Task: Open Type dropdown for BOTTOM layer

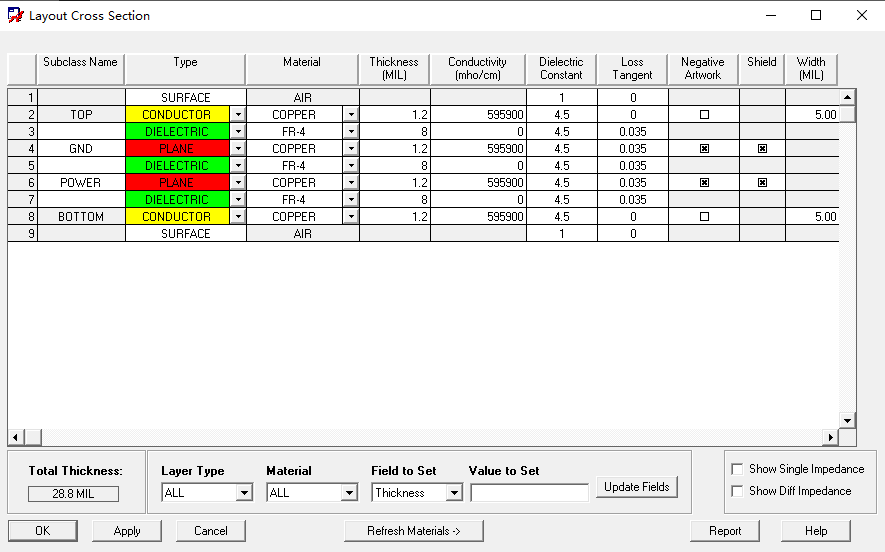Action: coord(238,216)
